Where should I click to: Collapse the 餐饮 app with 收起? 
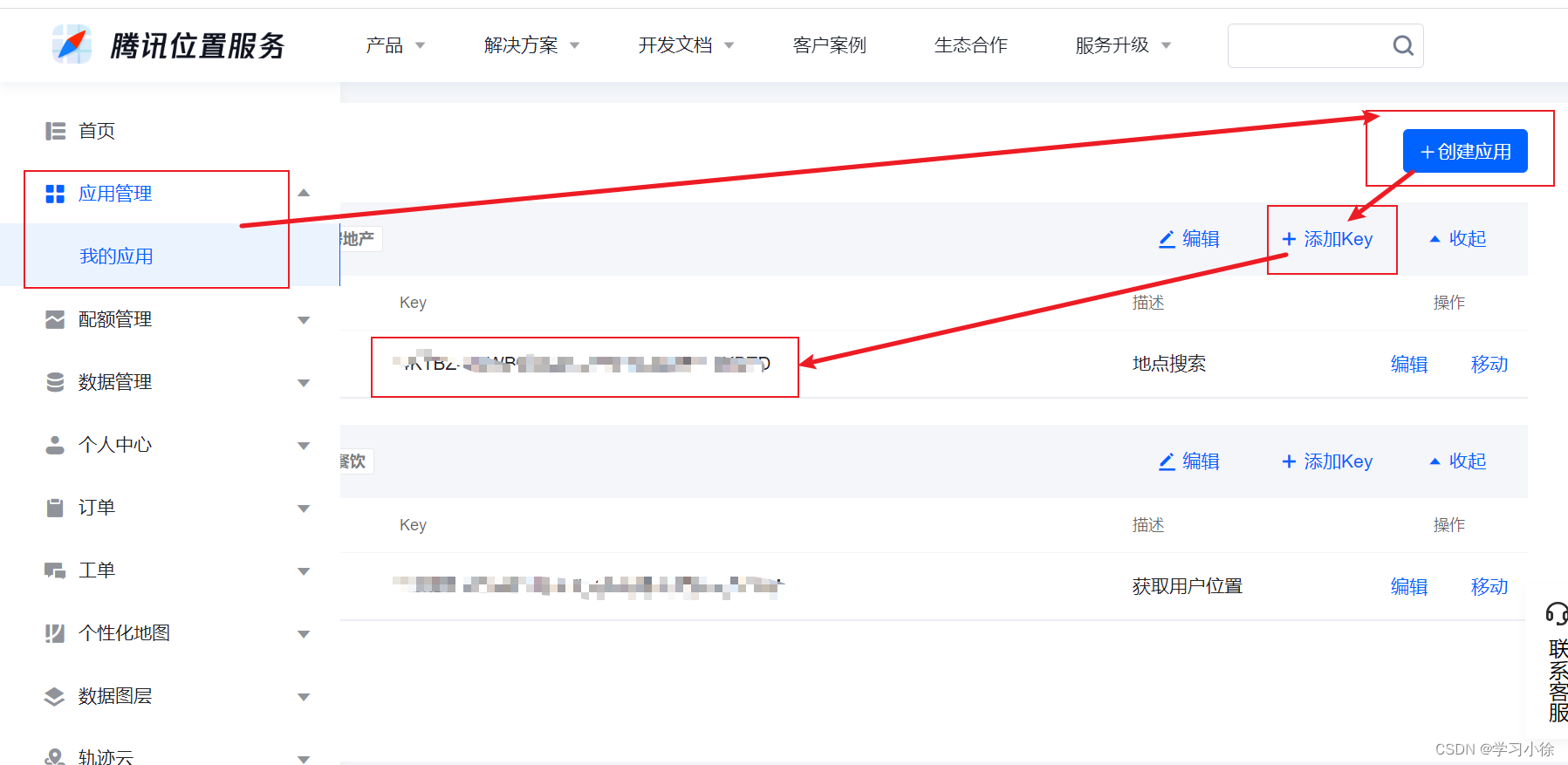click(x=1457, y=461)
